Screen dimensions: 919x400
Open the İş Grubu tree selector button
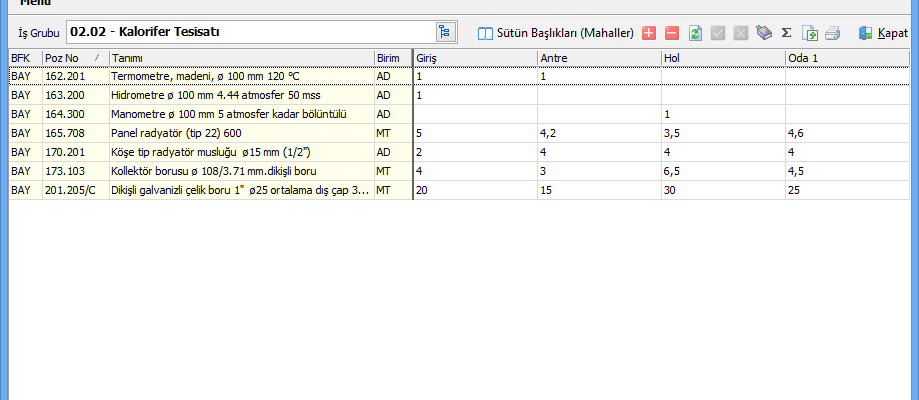pyautogui.click(x=444, y=32)
